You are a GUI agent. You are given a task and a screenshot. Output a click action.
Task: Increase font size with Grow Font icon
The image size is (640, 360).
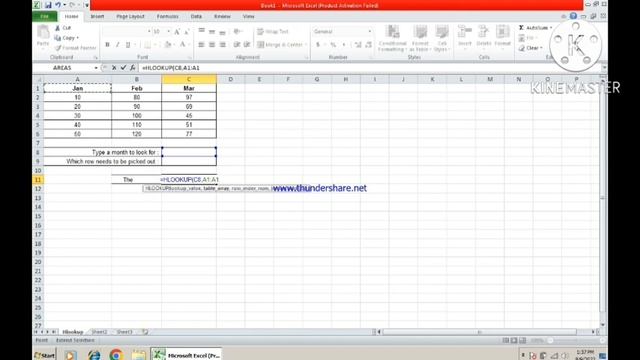[x=177, y=31]
